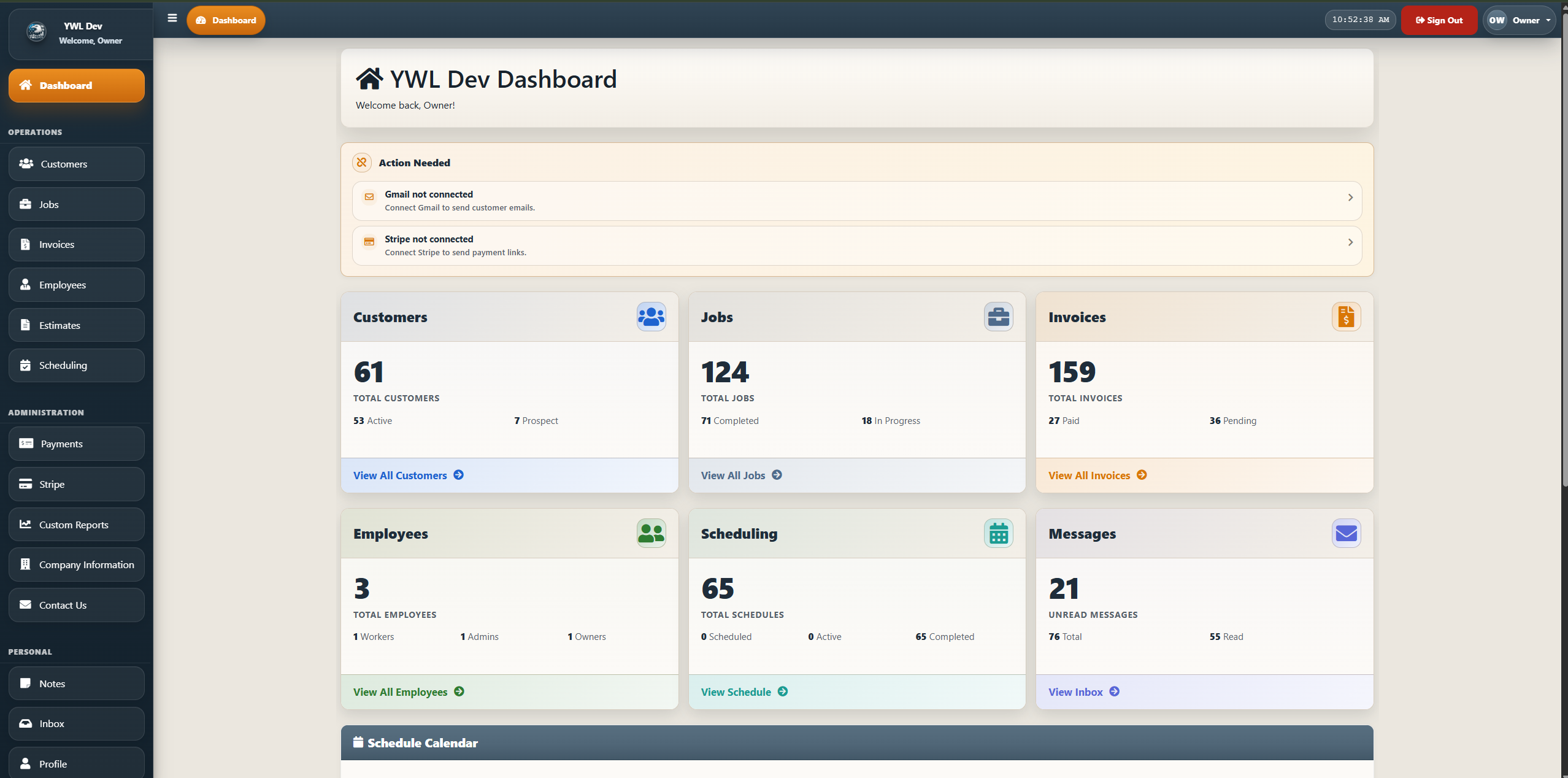
Task: Click the green people icon on Employees card
Action: [651, 533]
